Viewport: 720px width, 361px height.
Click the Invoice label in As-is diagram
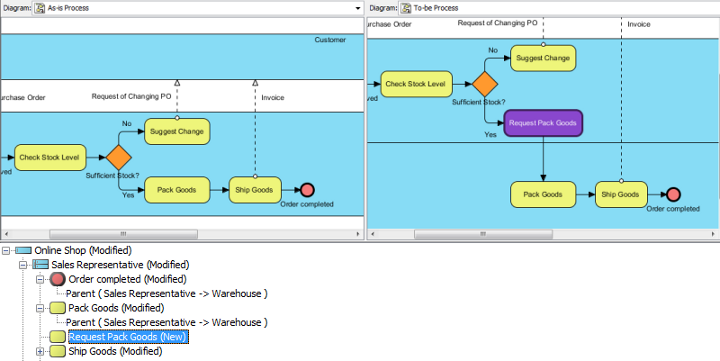coord(273,97)
